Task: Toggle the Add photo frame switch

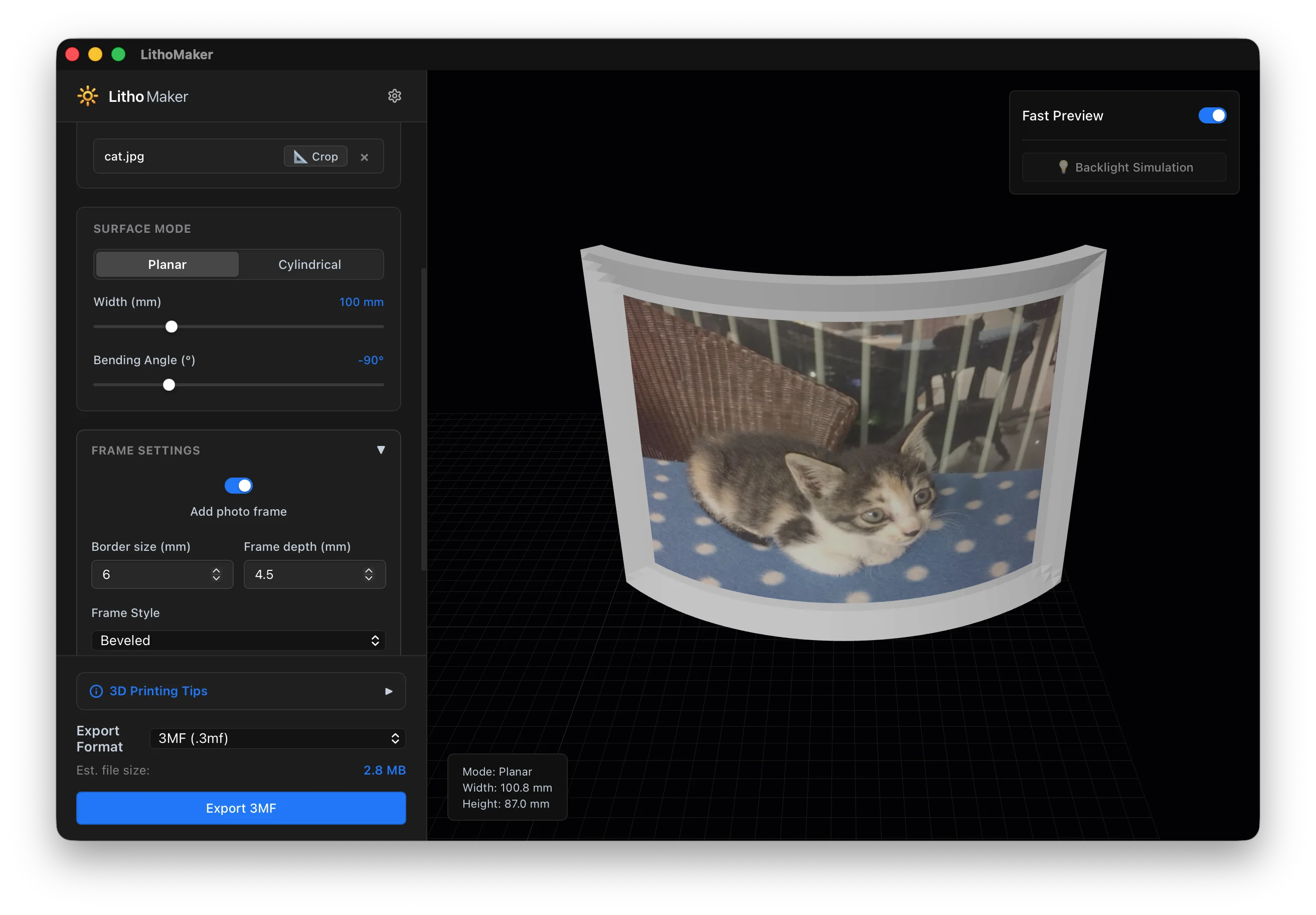Action: [238, 486]
